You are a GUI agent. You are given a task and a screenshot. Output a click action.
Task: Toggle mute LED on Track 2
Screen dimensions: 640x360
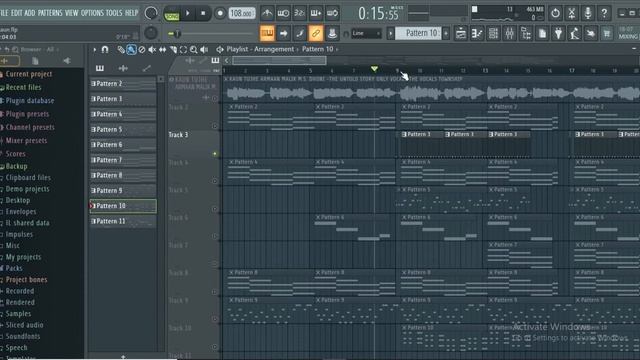(215, 126)
